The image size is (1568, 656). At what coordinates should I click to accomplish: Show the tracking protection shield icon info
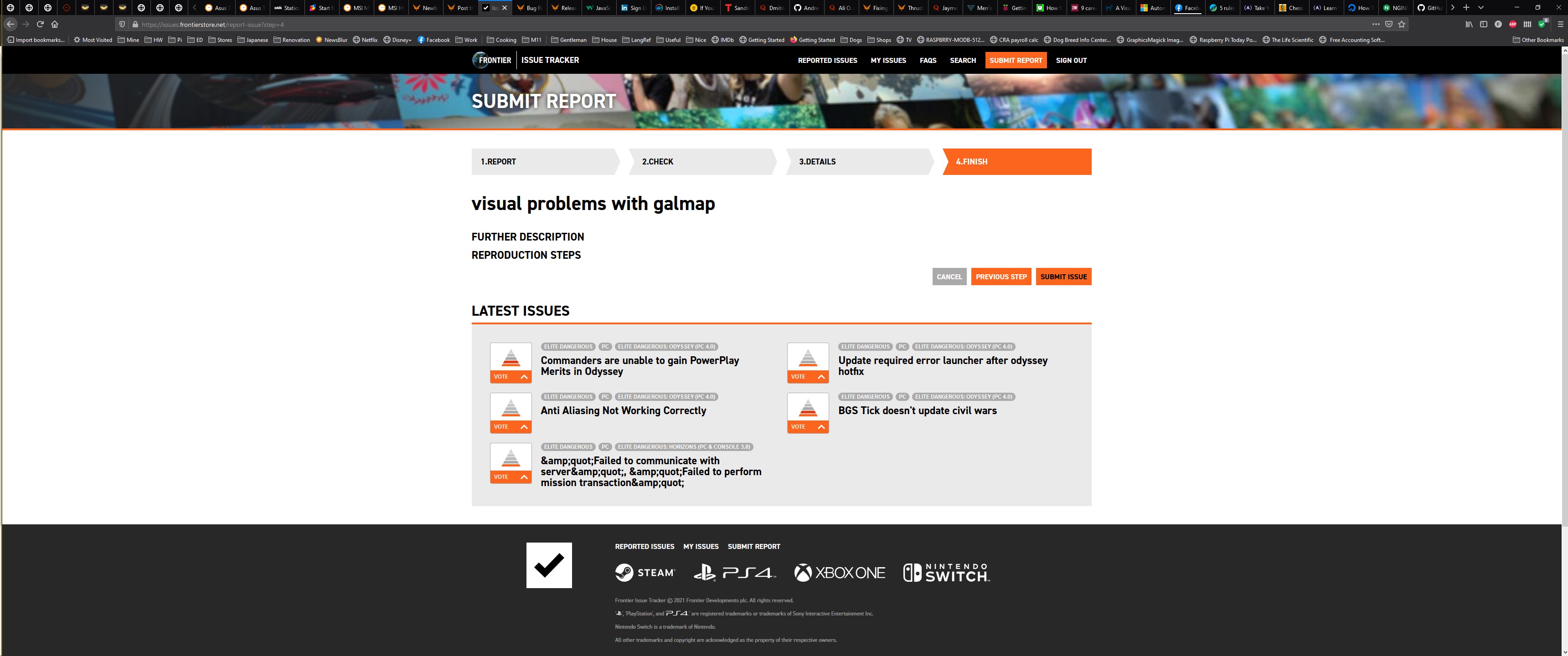coord(122,24)
